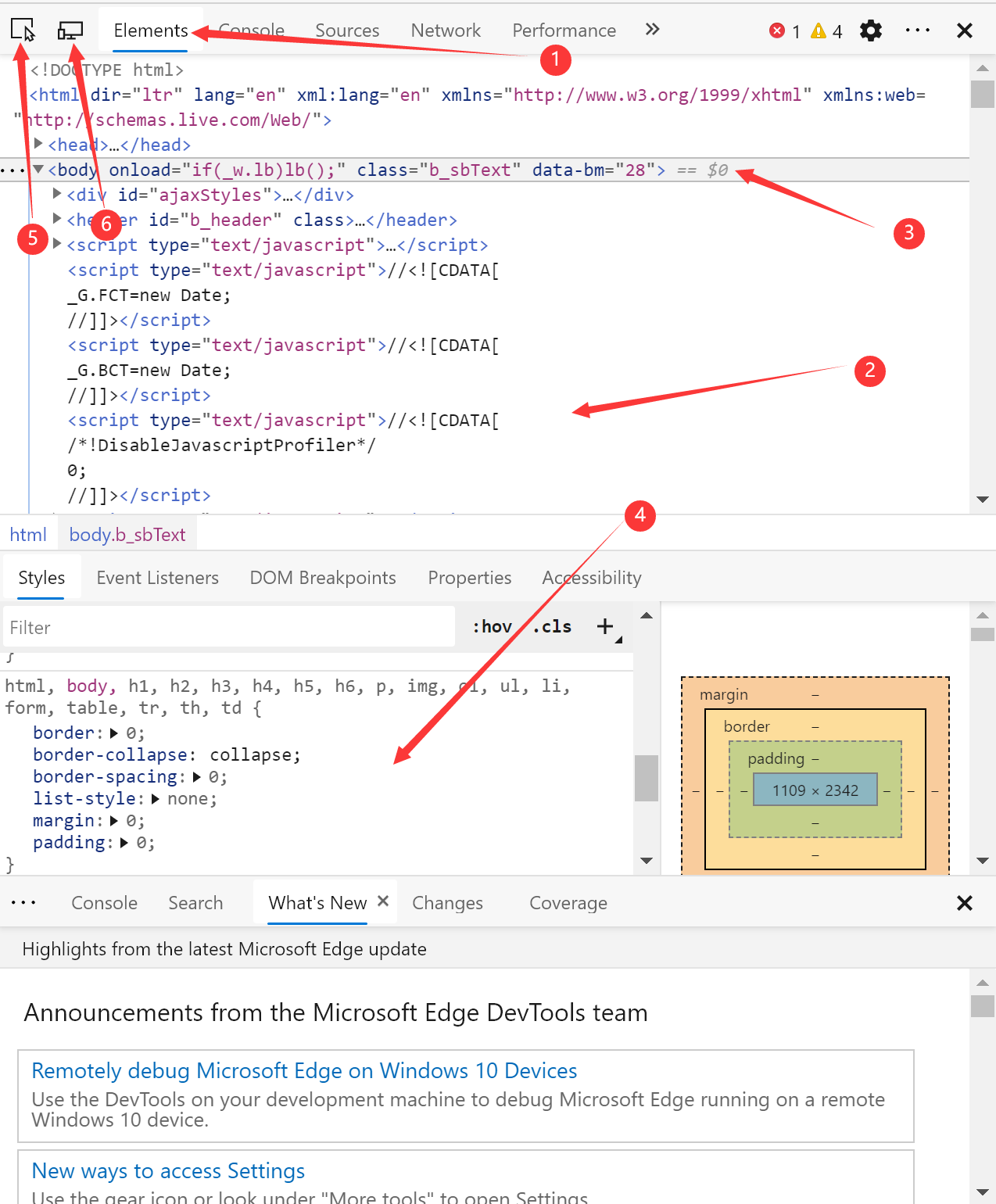
Task: Select the Styles sidebar tab
Action: (41, 578)
